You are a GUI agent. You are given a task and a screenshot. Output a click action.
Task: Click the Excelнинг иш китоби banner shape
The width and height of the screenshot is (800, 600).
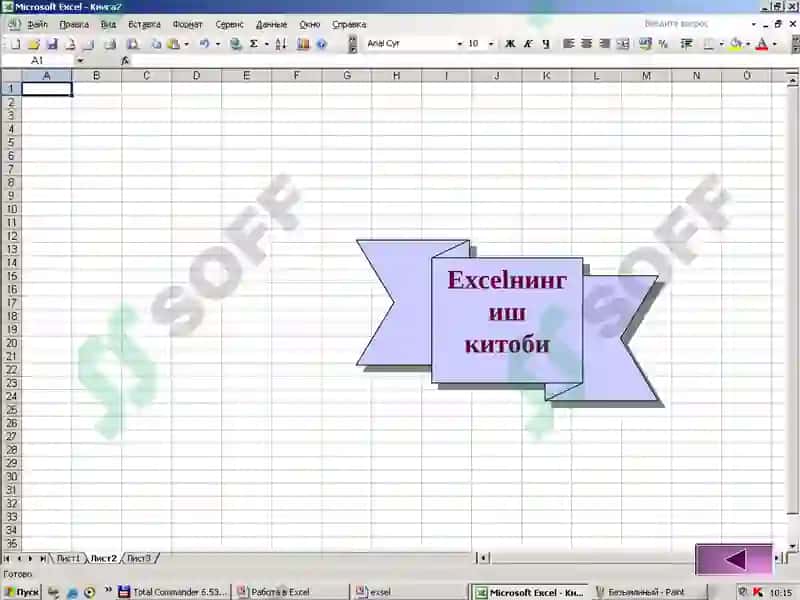(507, 320)
